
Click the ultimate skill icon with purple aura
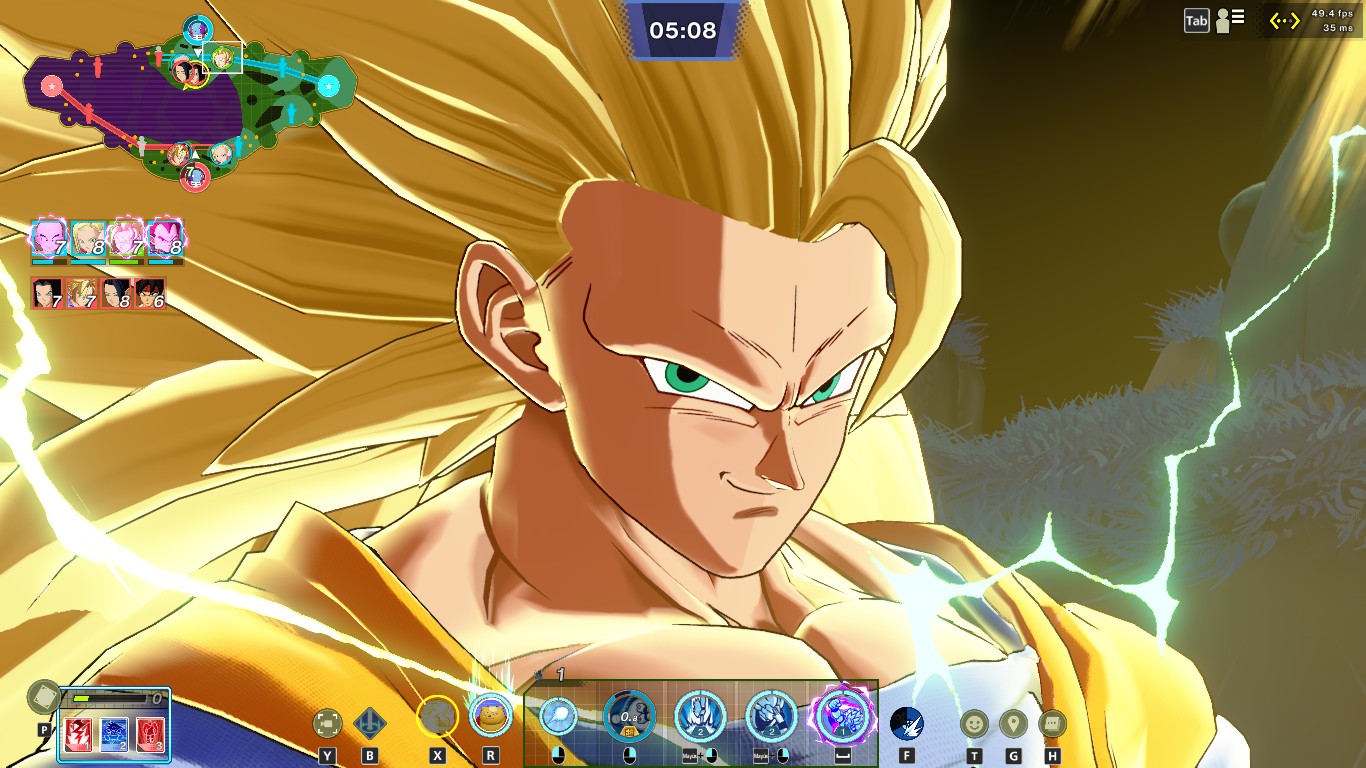pos(843,716)
